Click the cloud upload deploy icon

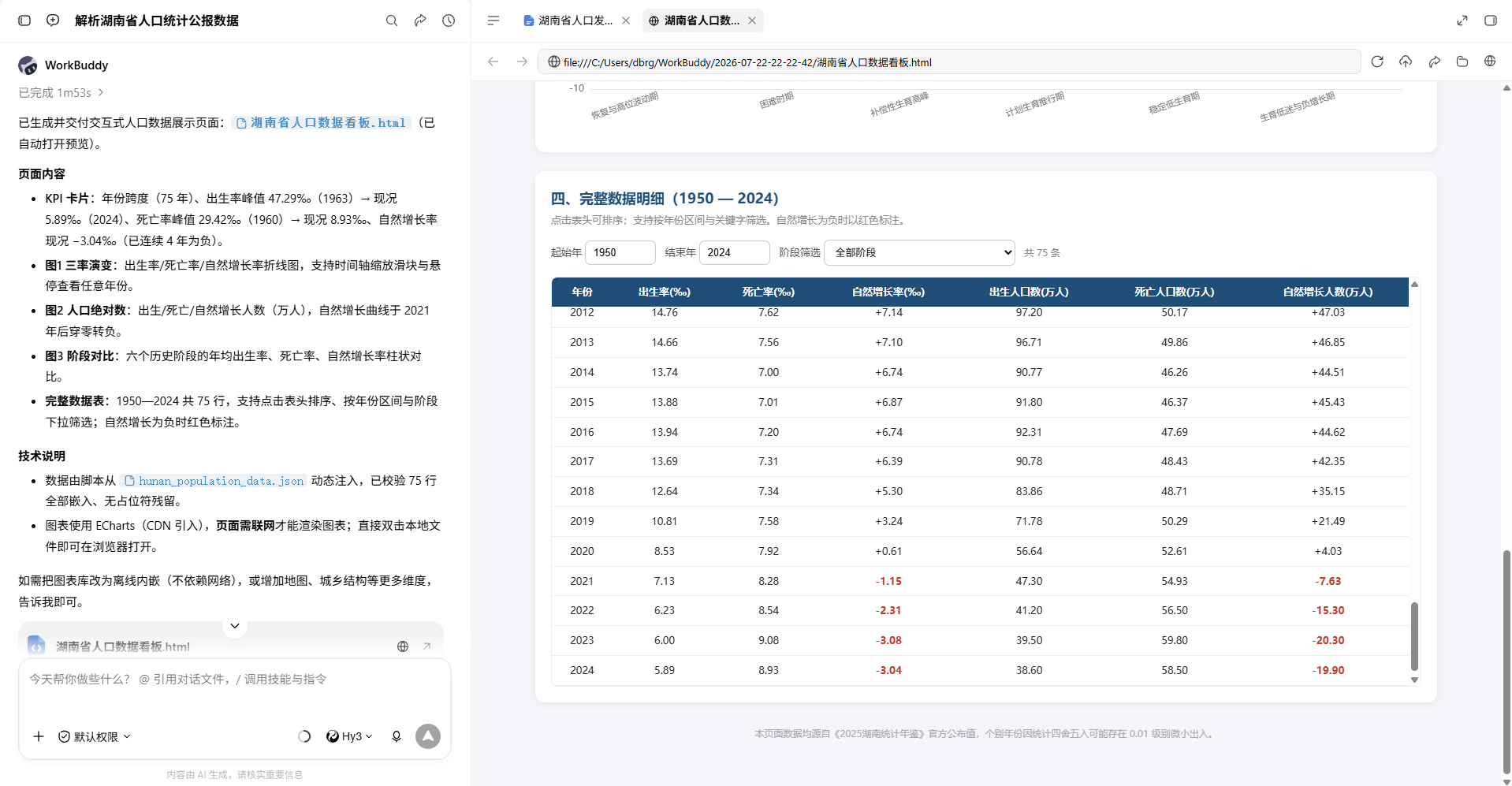(x=1406, y=61)
